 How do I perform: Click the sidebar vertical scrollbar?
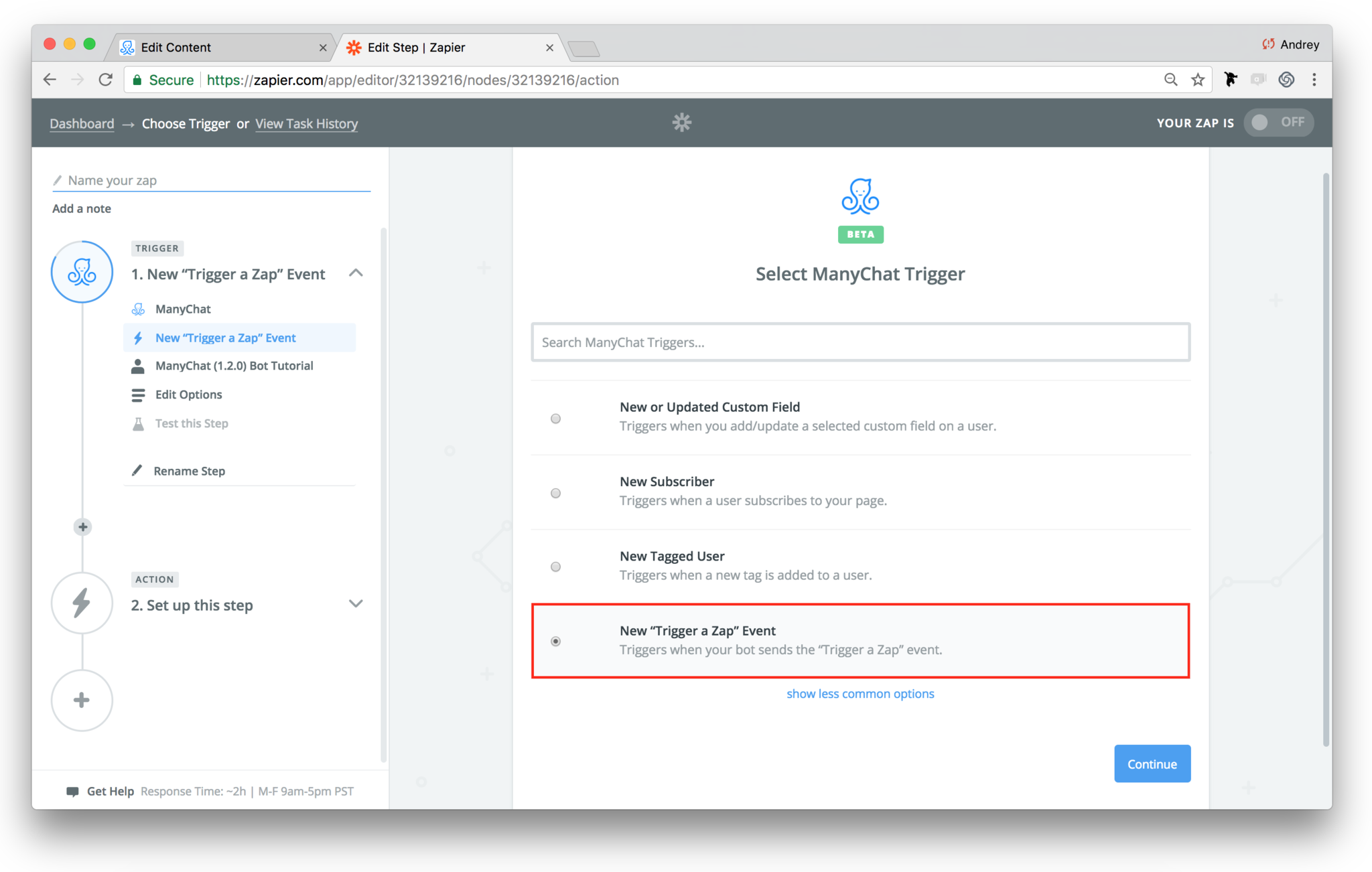click(383, 494)
